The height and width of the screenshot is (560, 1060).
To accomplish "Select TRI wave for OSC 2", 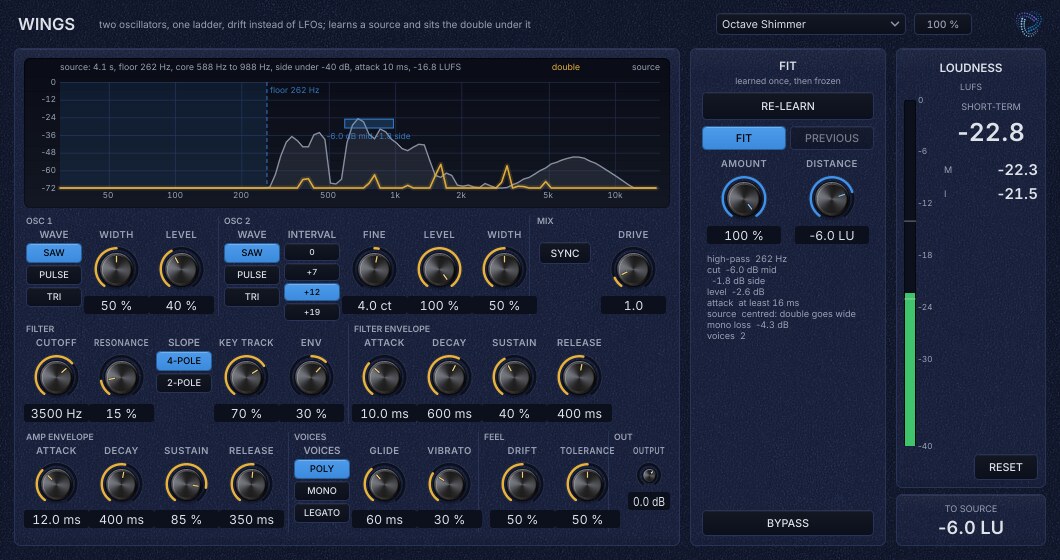I will tap(251, 297).
